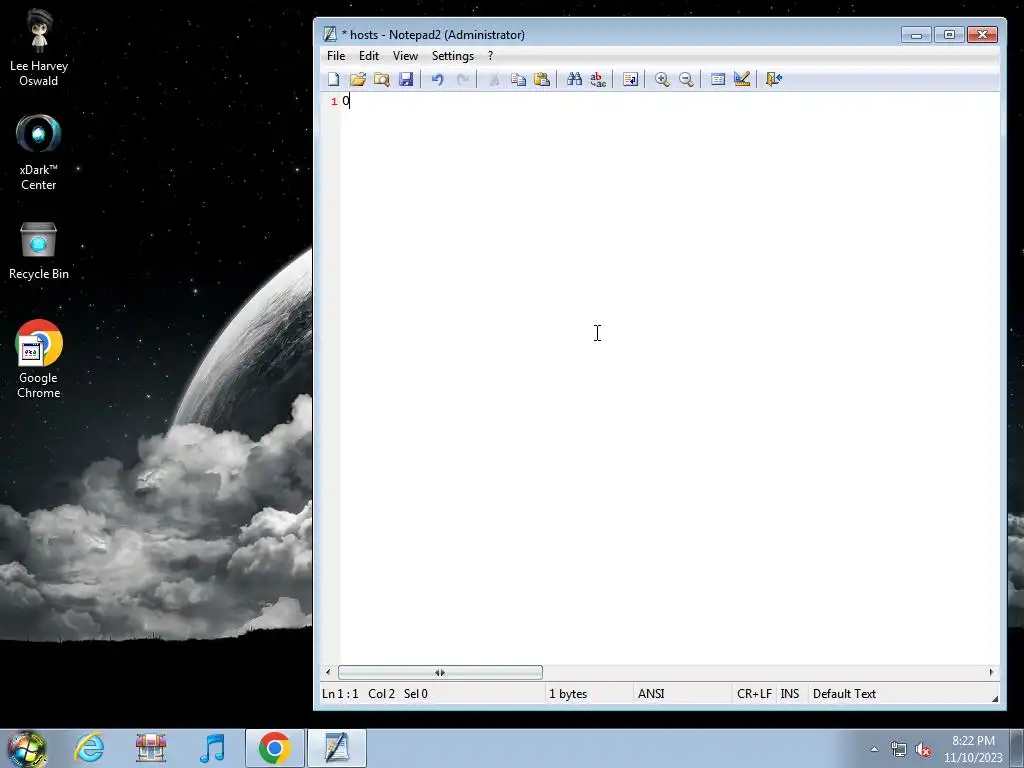Click the horizontal scrollbar thumb

(440, 672)
